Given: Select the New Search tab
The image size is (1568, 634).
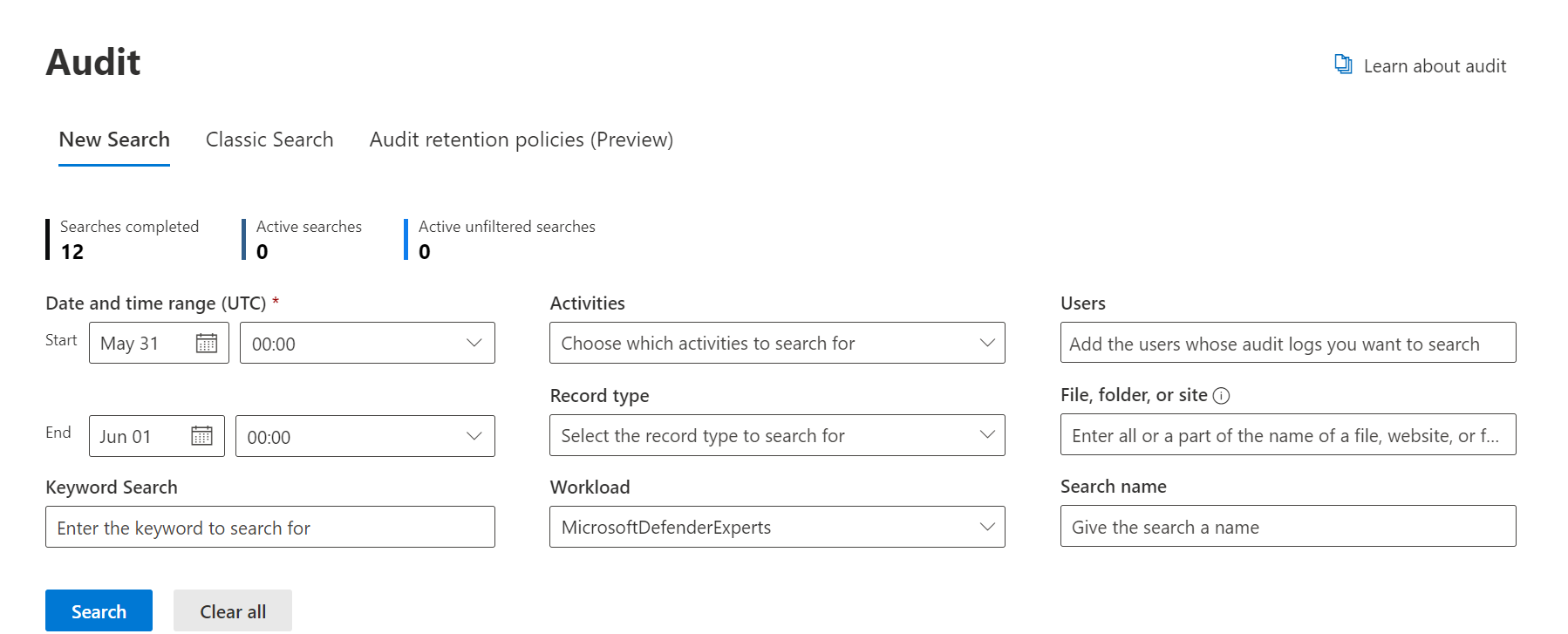Looking at the screenshot, I should click(114, 140).
